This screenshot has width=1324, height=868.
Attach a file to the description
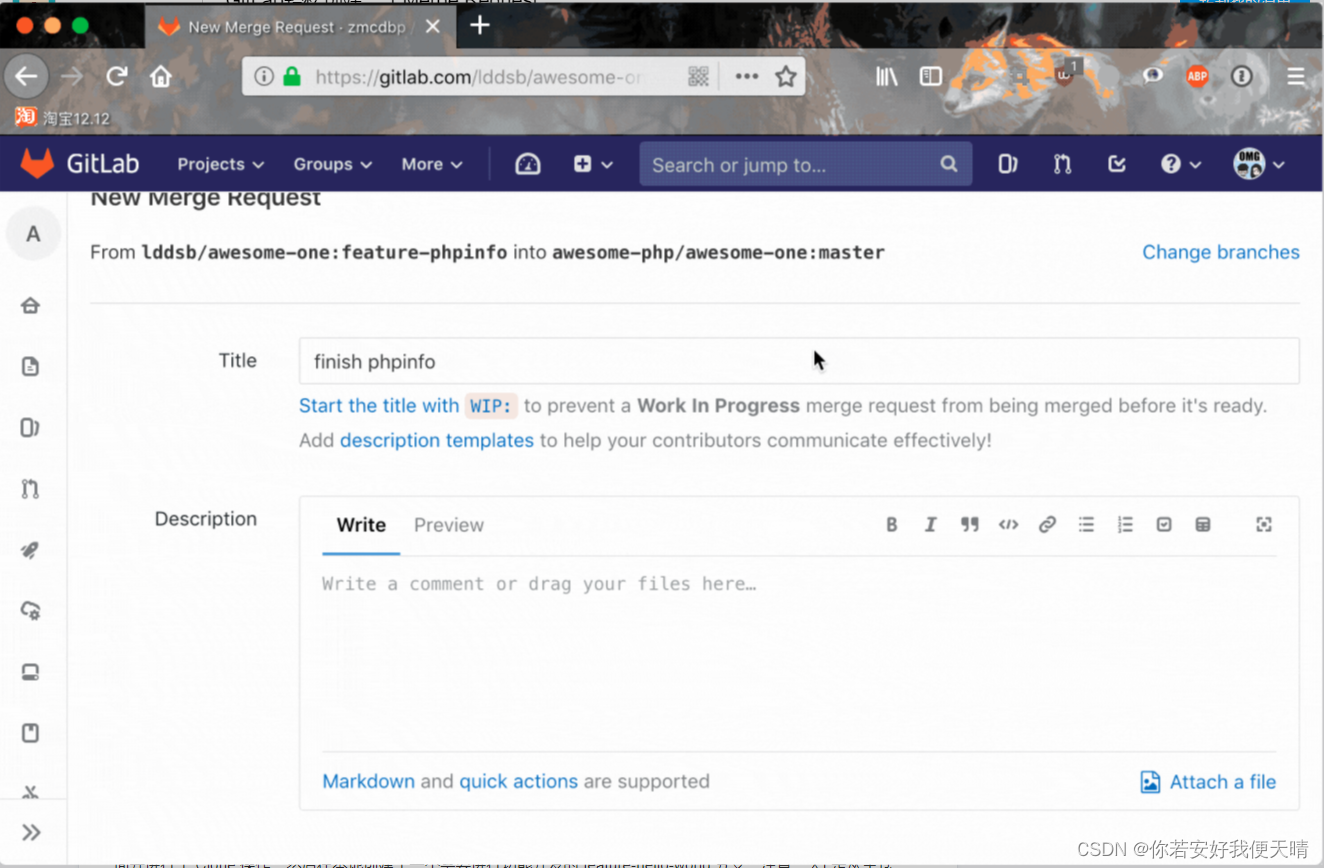[1208, 781]
